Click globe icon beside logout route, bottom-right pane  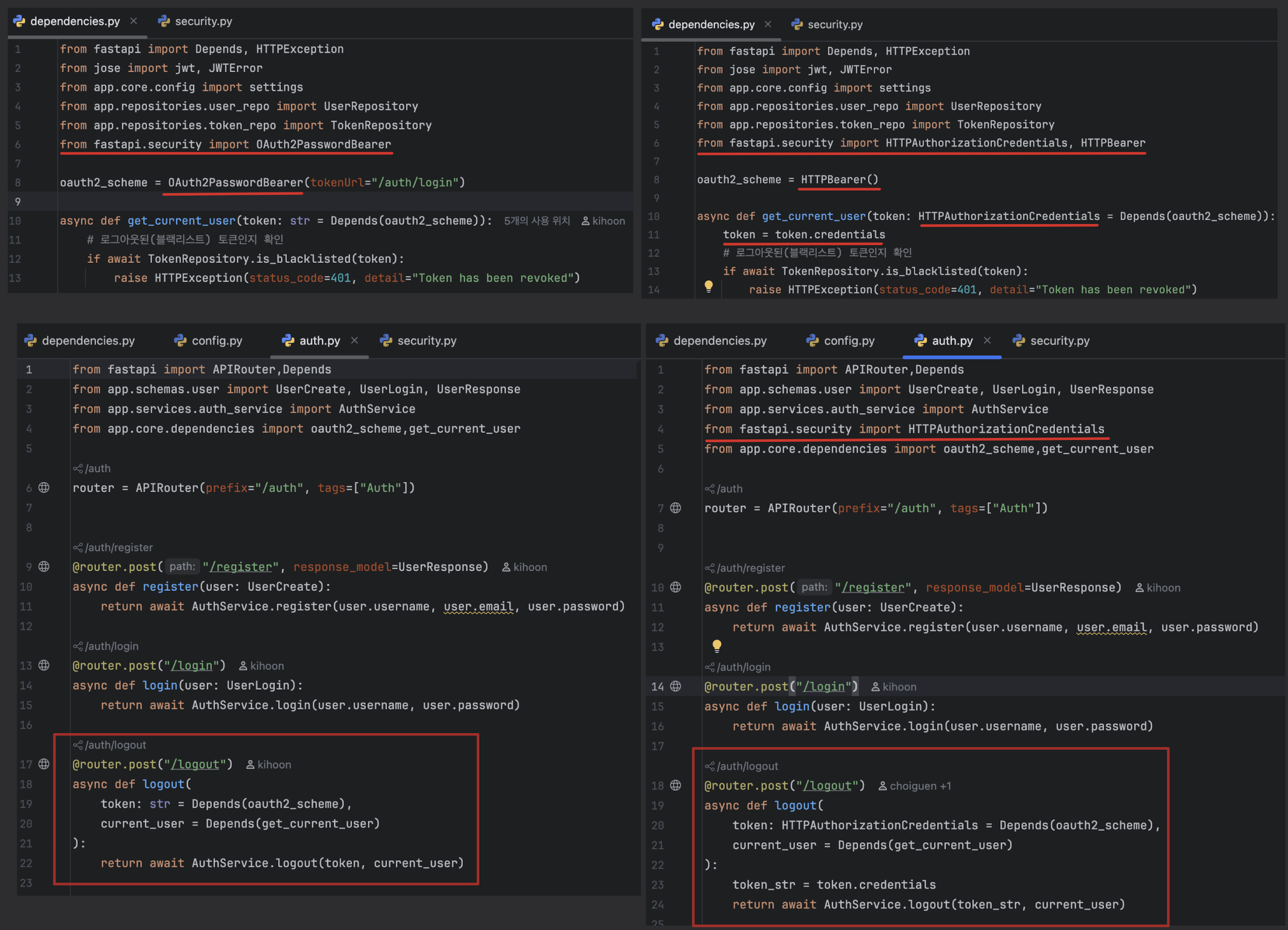pyautogui.click(x=675, y=785)
